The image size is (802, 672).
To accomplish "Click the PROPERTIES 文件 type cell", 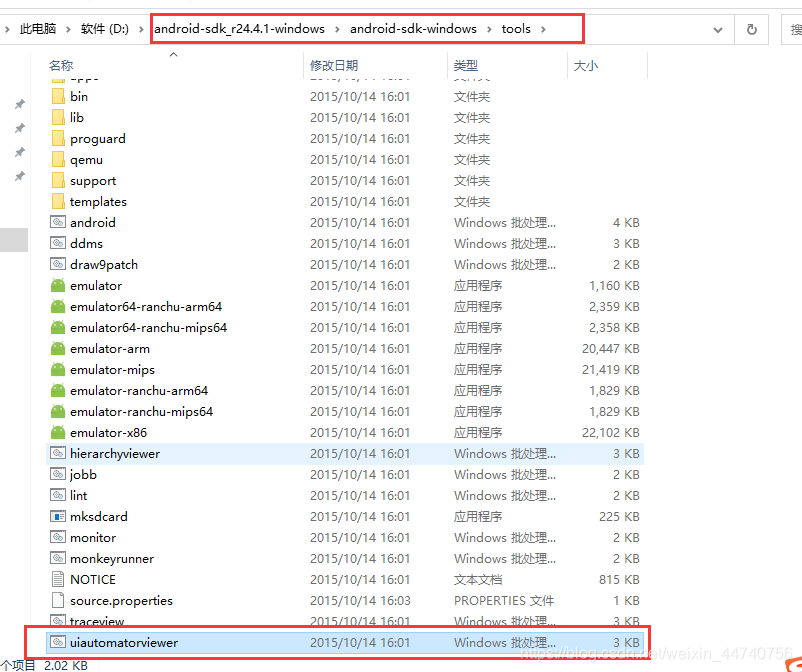I will [504, 600].
